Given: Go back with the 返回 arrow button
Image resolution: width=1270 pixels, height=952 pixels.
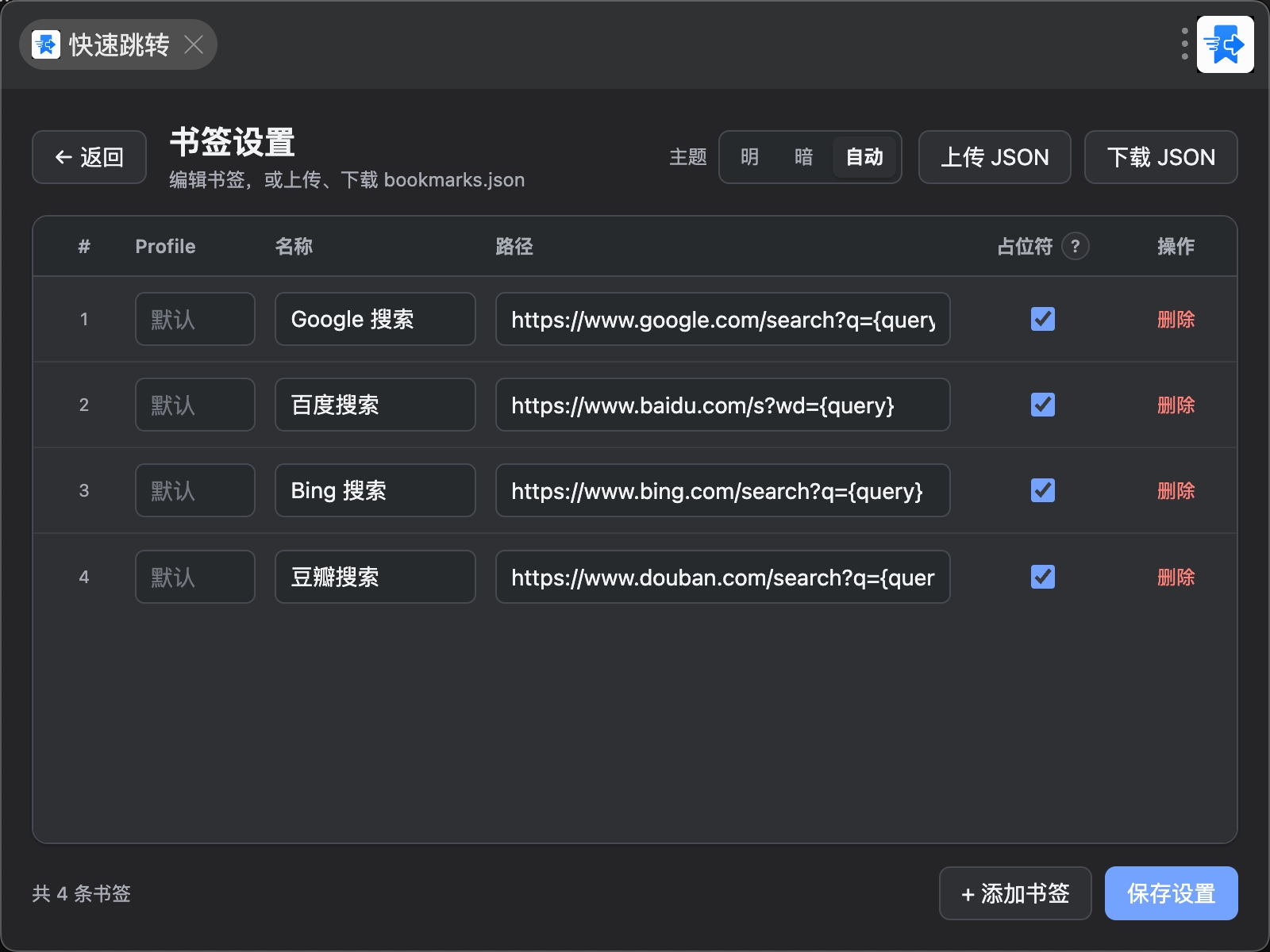Looking at the screenshot, I should 89,157.
